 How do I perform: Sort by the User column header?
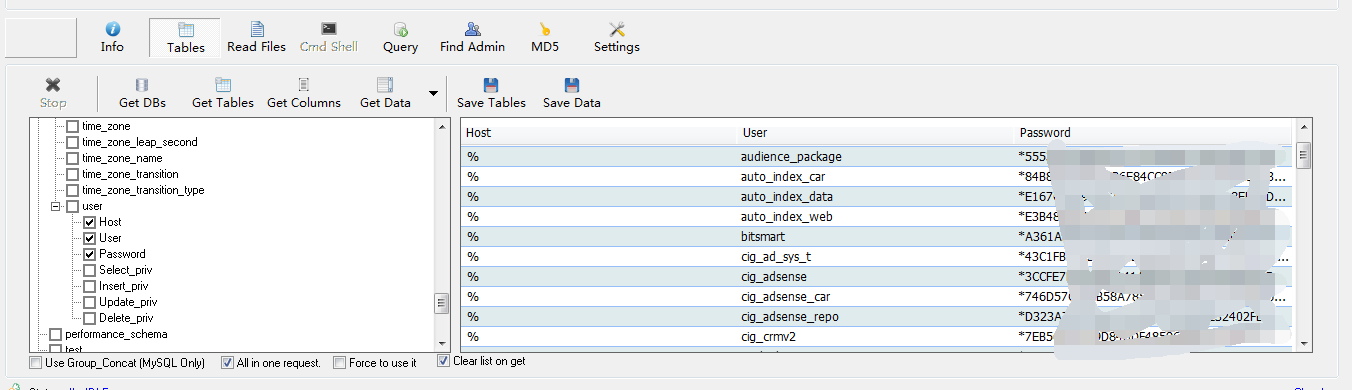876,132
